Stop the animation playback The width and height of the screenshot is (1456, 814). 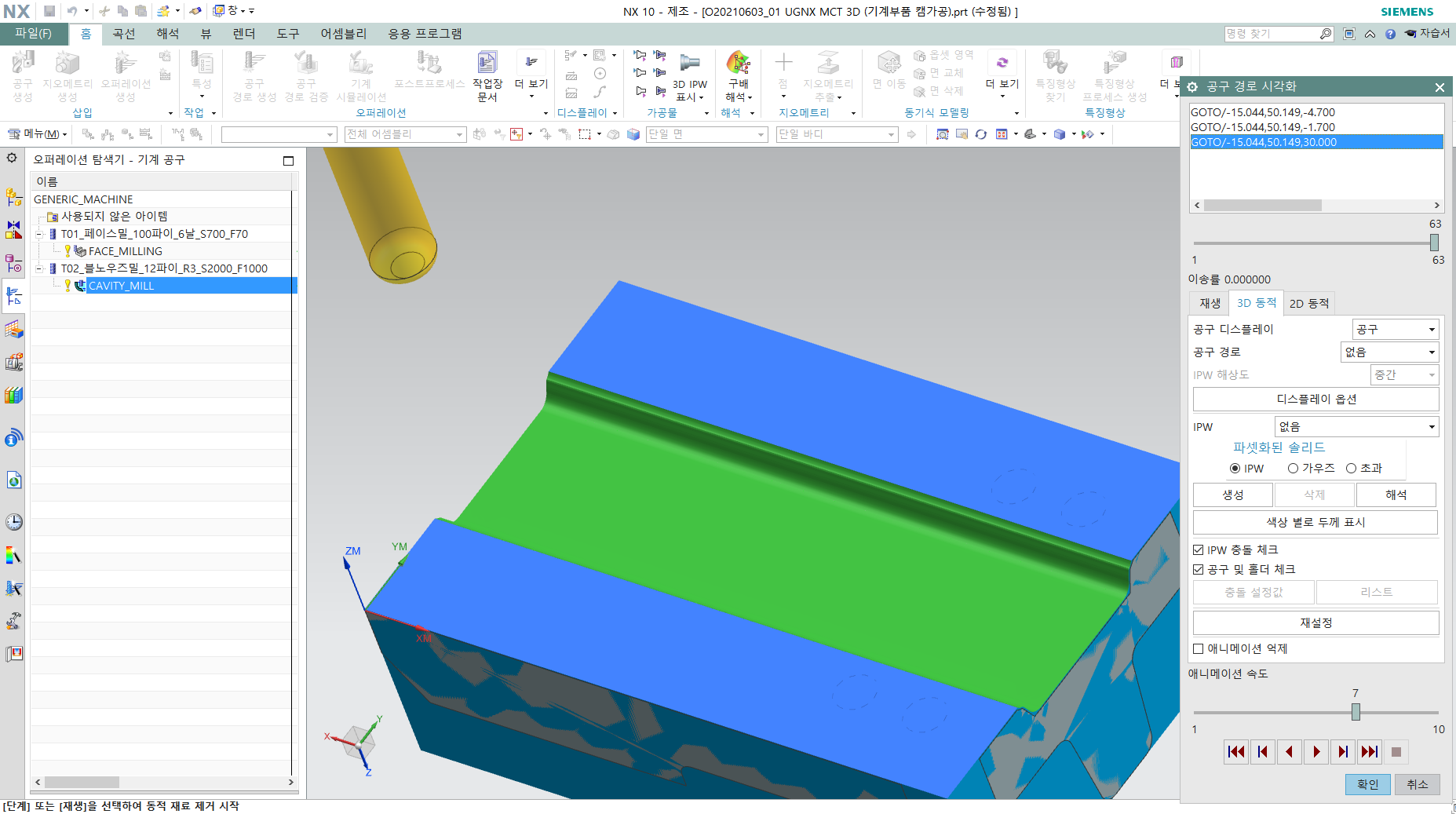(1396, 752)
